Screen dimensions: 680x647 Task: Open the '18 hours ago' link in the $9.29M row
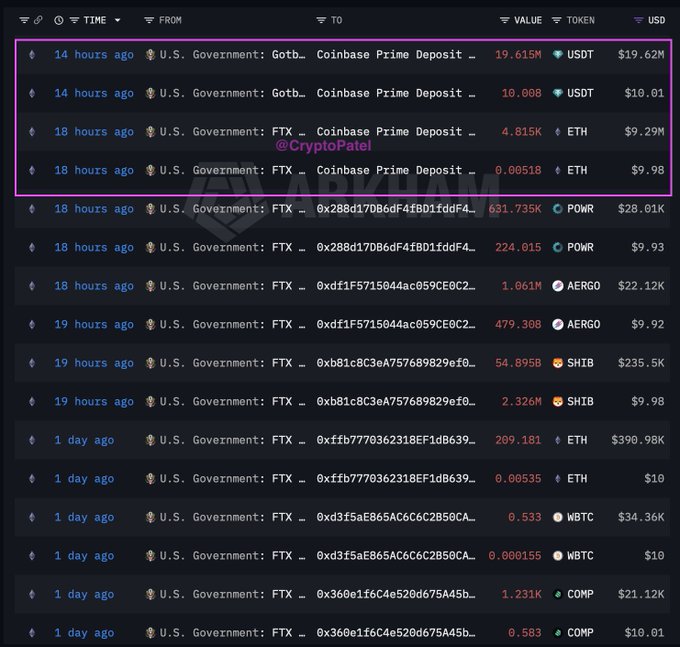(x=94, y=132)
